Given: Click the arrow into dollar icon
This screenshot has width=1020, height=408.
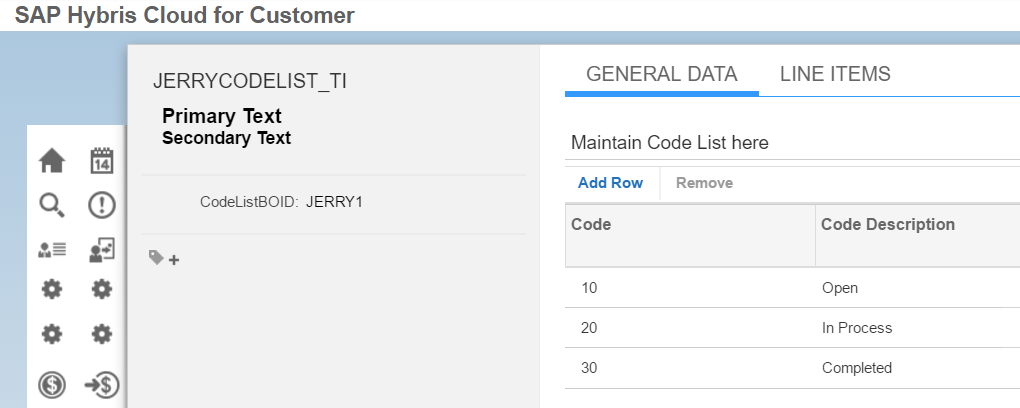Looking at the screenshot, I should (102, 385).
